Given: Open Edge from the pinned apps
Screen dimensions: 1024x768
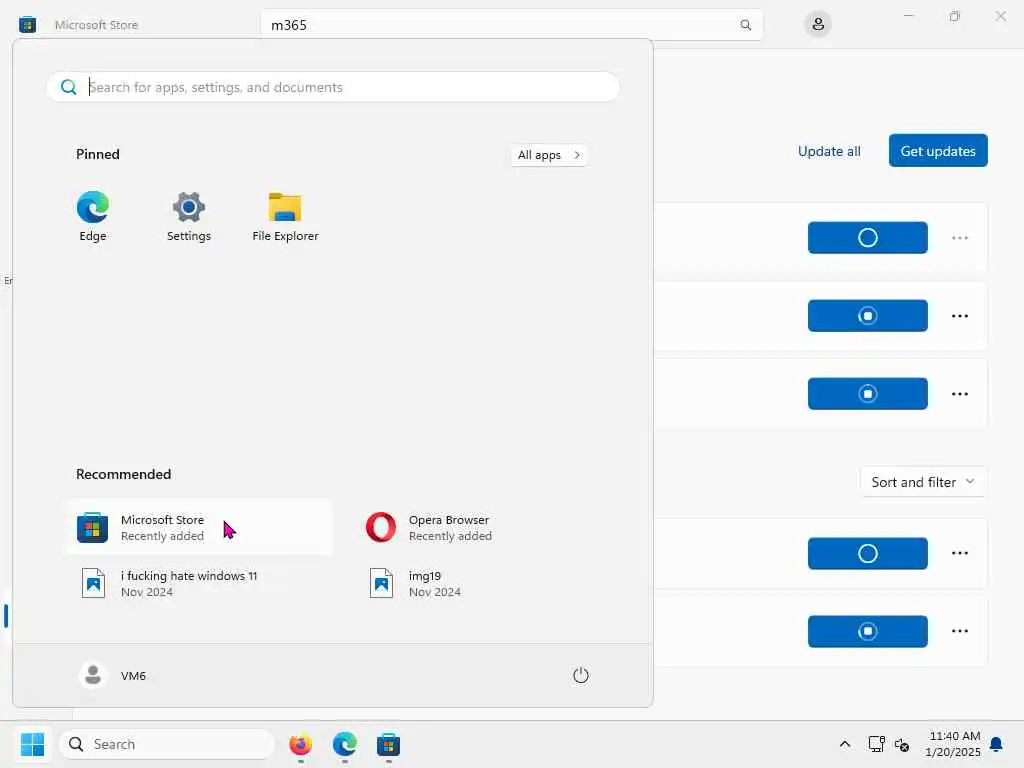Looking at the screenshot, I should click(x=93, y=216).
